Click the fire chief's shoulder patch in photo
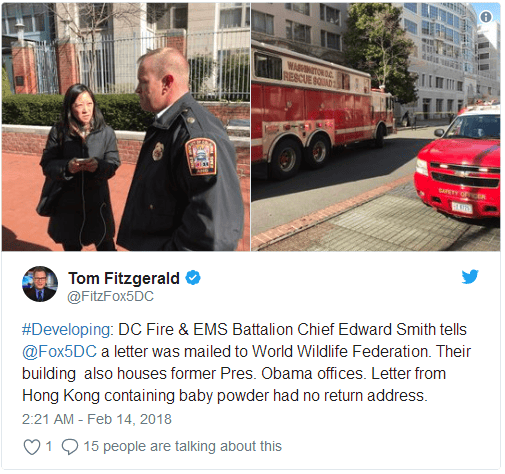The width and height of the screenshot is (505, 474). (x=201, y=157)
